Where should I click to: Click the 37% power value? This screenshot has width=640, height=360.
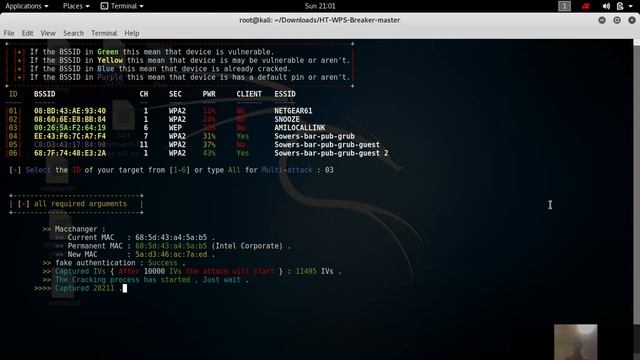209,145
